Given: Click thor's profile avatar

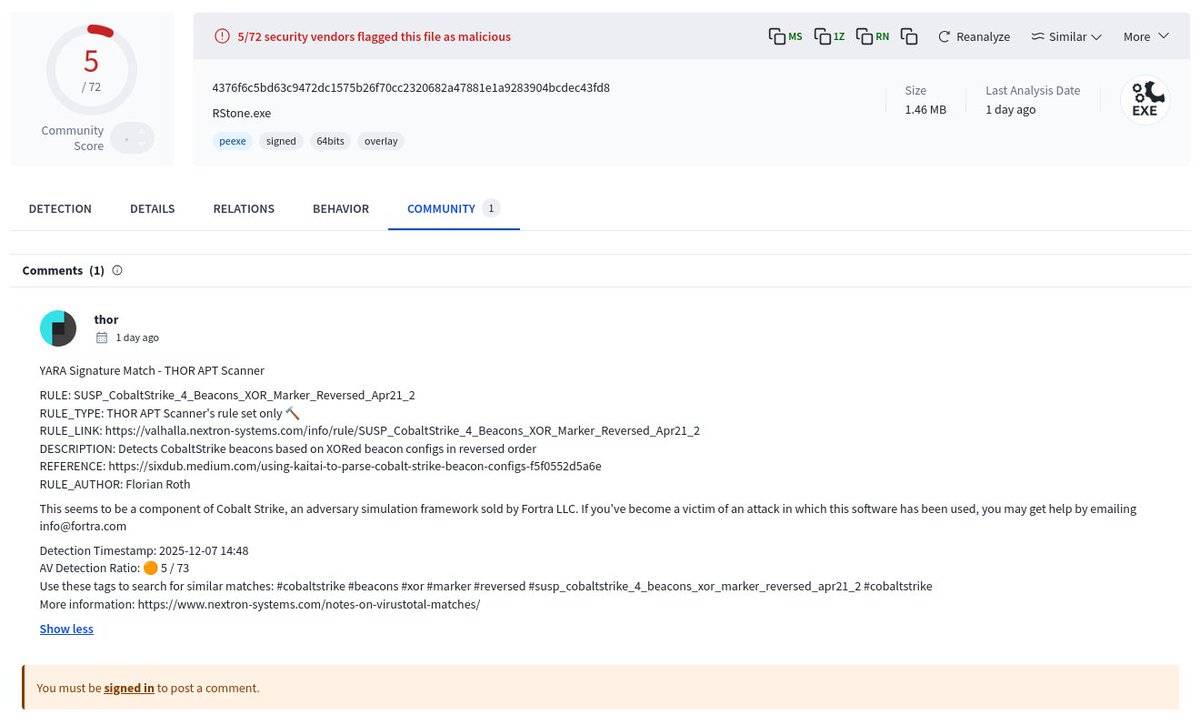Looking at the screenshot, I should [58, 327].
